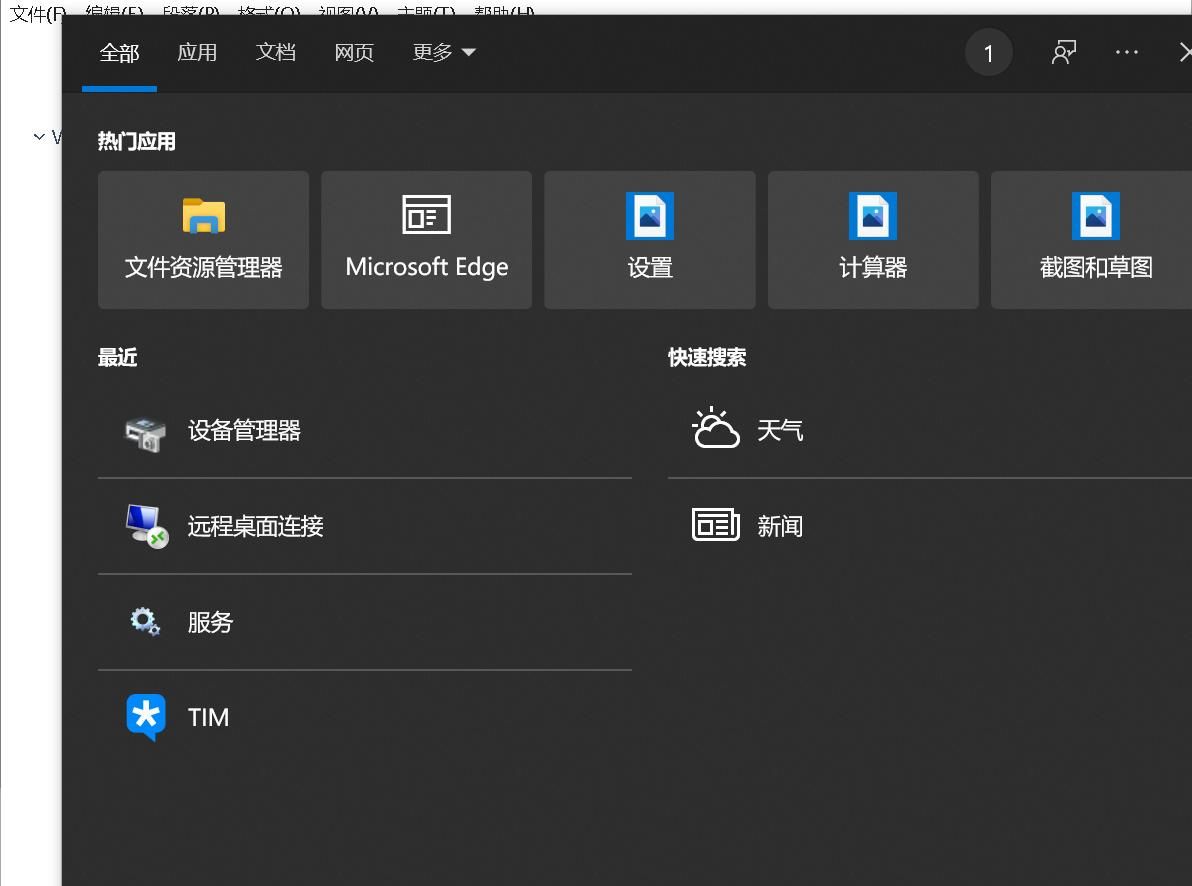Launch Microsoft Edge
This screenshot has width=1192, height=886.
click(x=426, y=240)
